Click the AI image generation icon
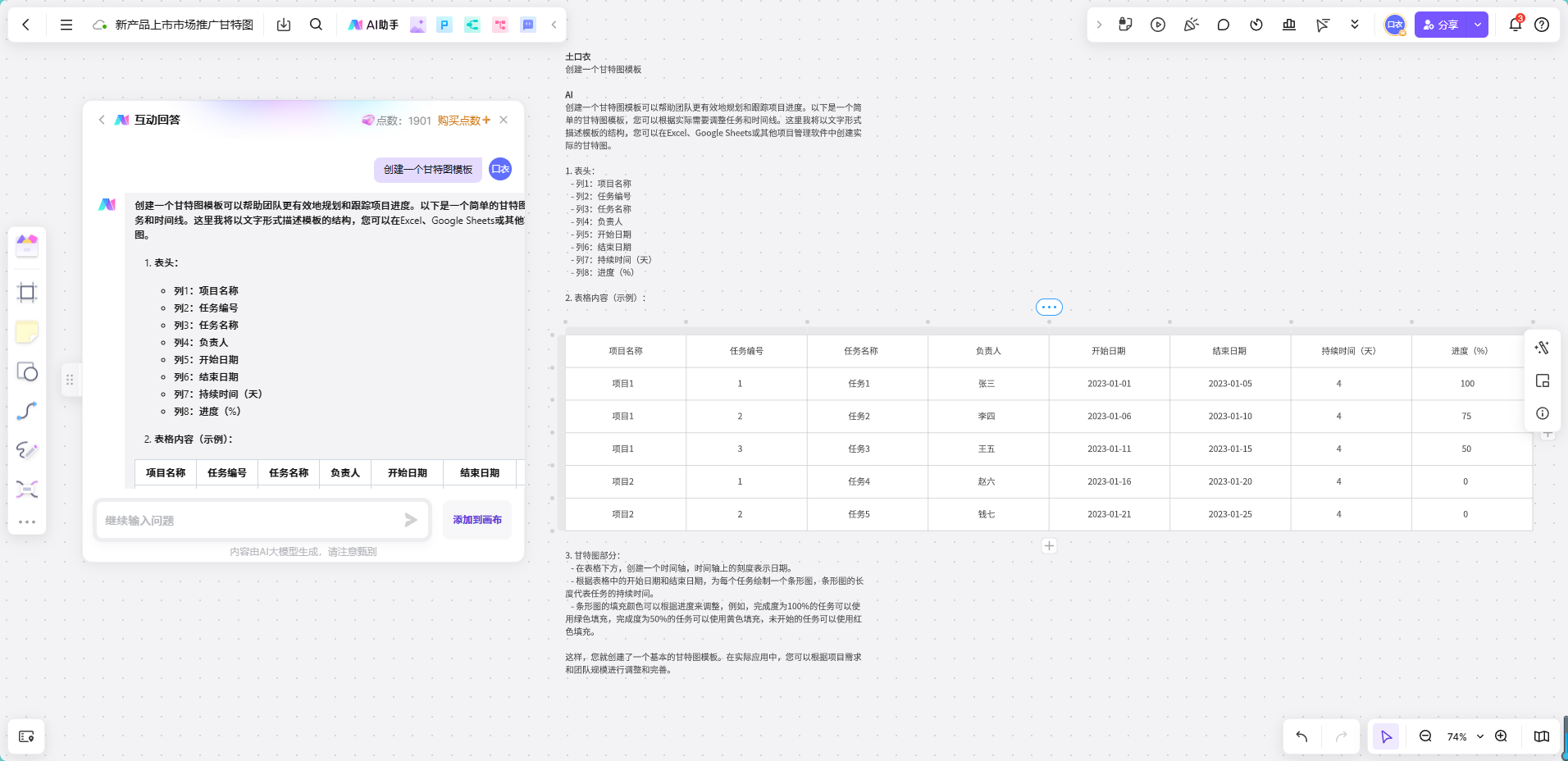This screenshot has width=1568, height=761. (x=418, y=25)
